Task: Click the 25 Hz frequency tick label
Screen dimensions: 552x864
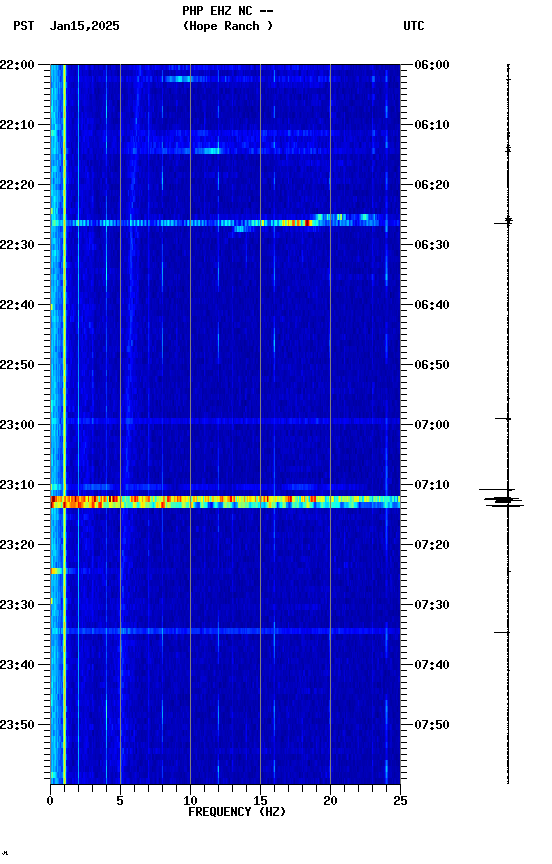Action: [400, 801]
